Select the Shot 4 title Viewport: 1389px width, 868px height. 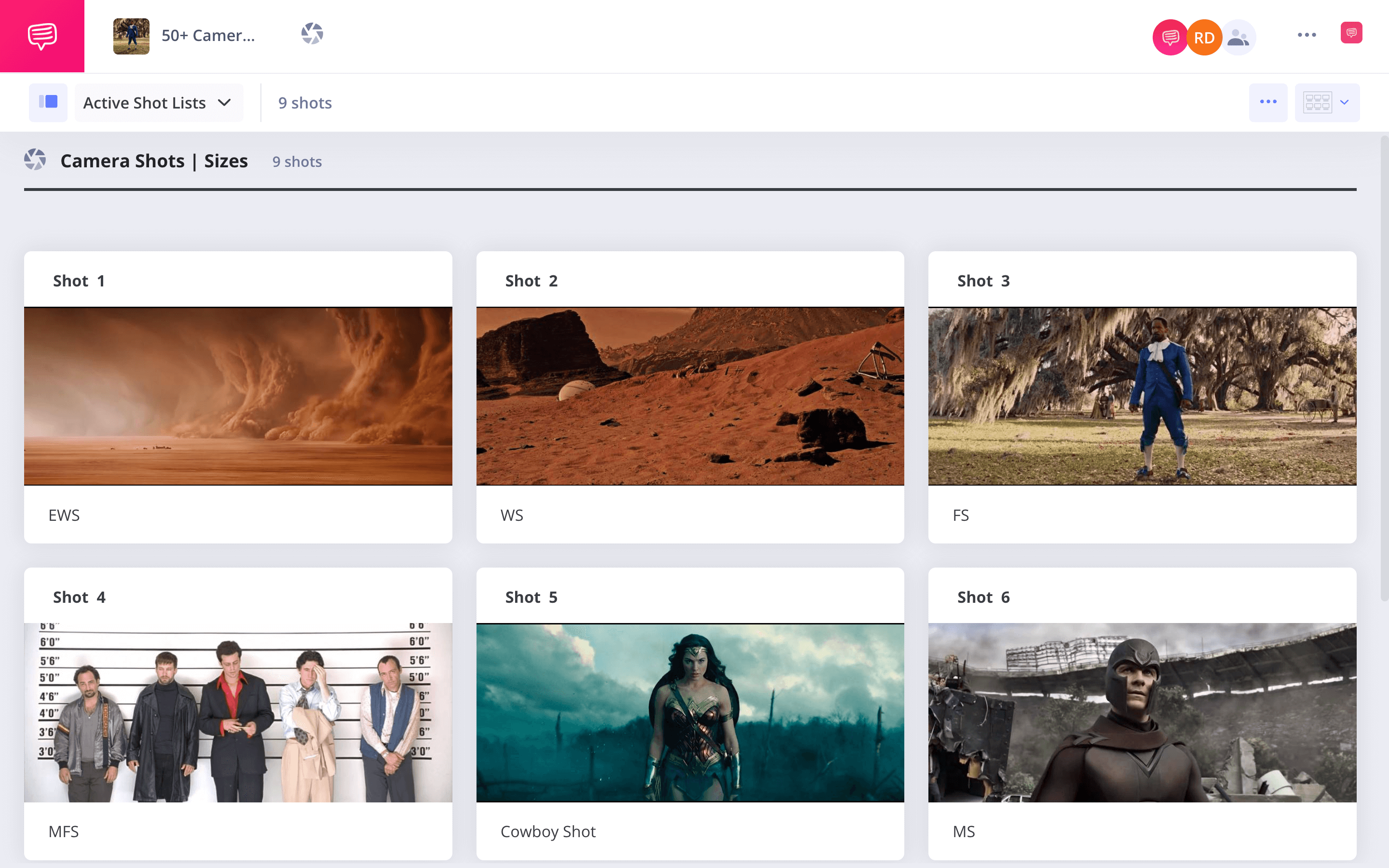(79, 597)
